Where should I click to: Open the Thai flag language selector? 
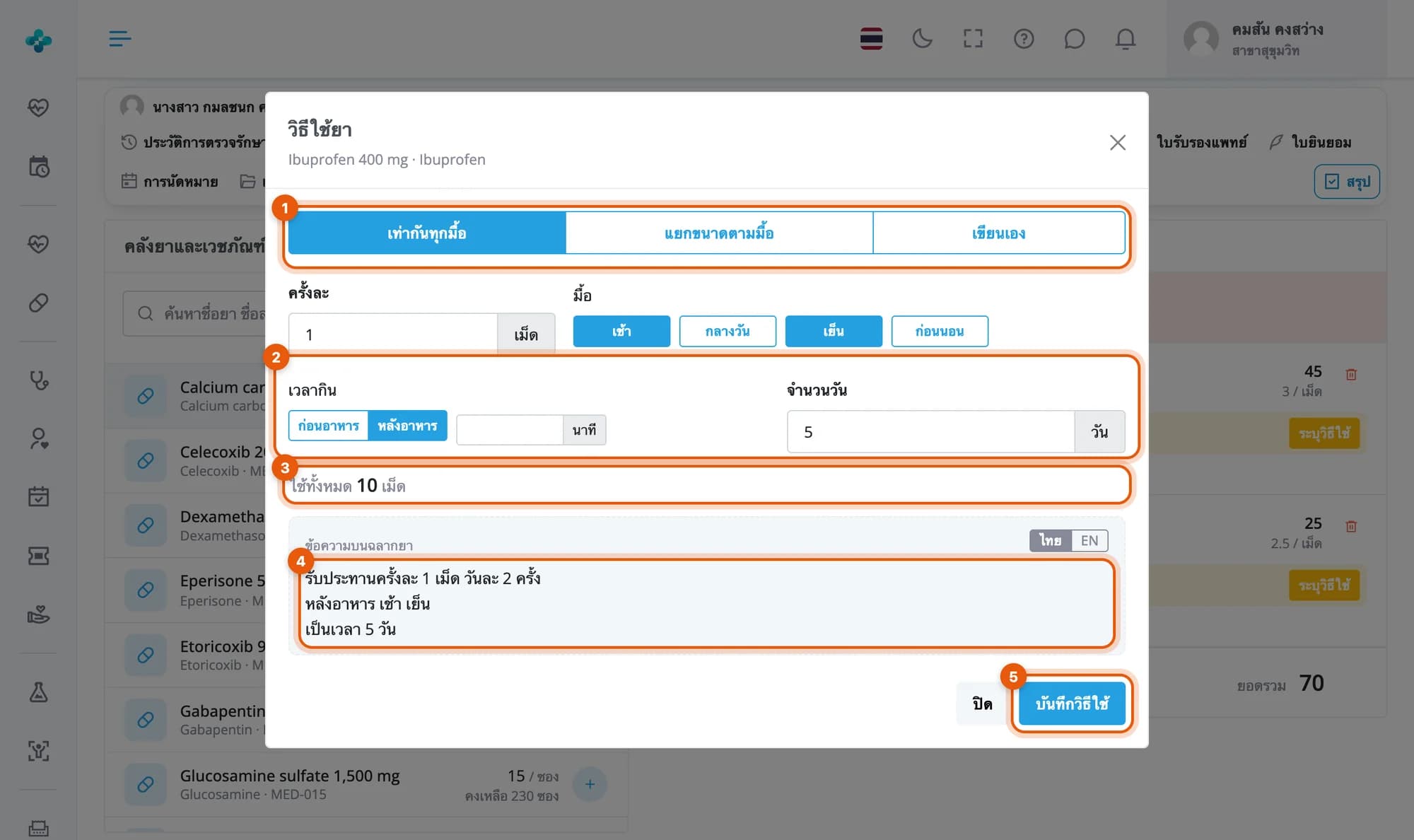pos(871,39)
